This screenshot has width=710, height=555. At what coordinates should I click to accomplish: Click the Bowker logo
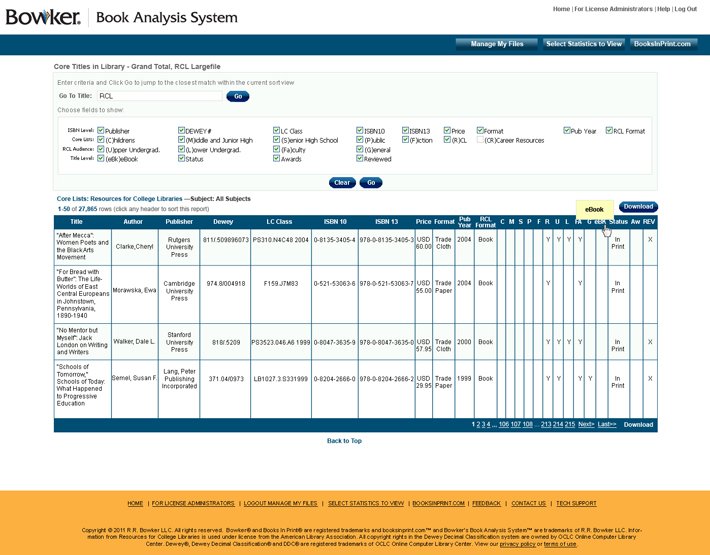[43, 17]
